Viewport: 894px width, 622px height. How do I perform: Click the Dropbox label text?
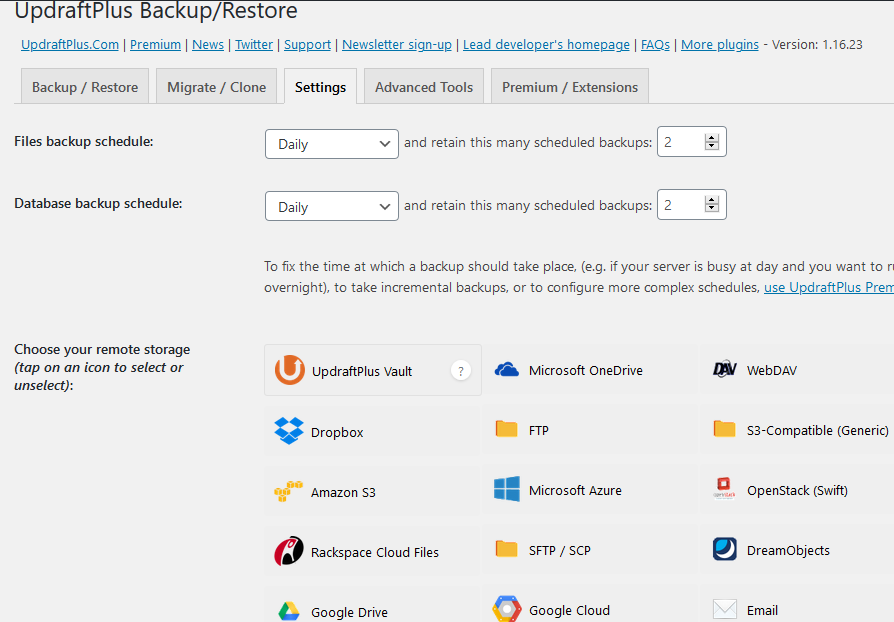(x=337, y=432)
